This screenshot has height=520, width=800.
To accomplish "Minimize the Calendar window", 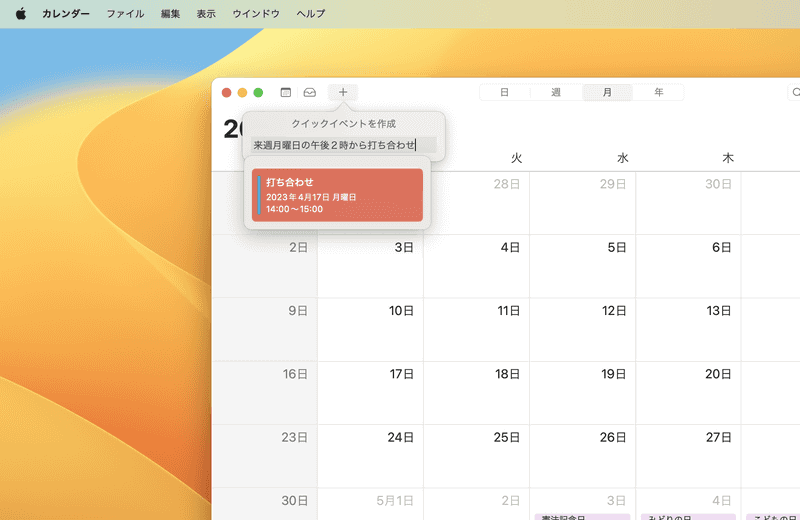I will (242, 92).
